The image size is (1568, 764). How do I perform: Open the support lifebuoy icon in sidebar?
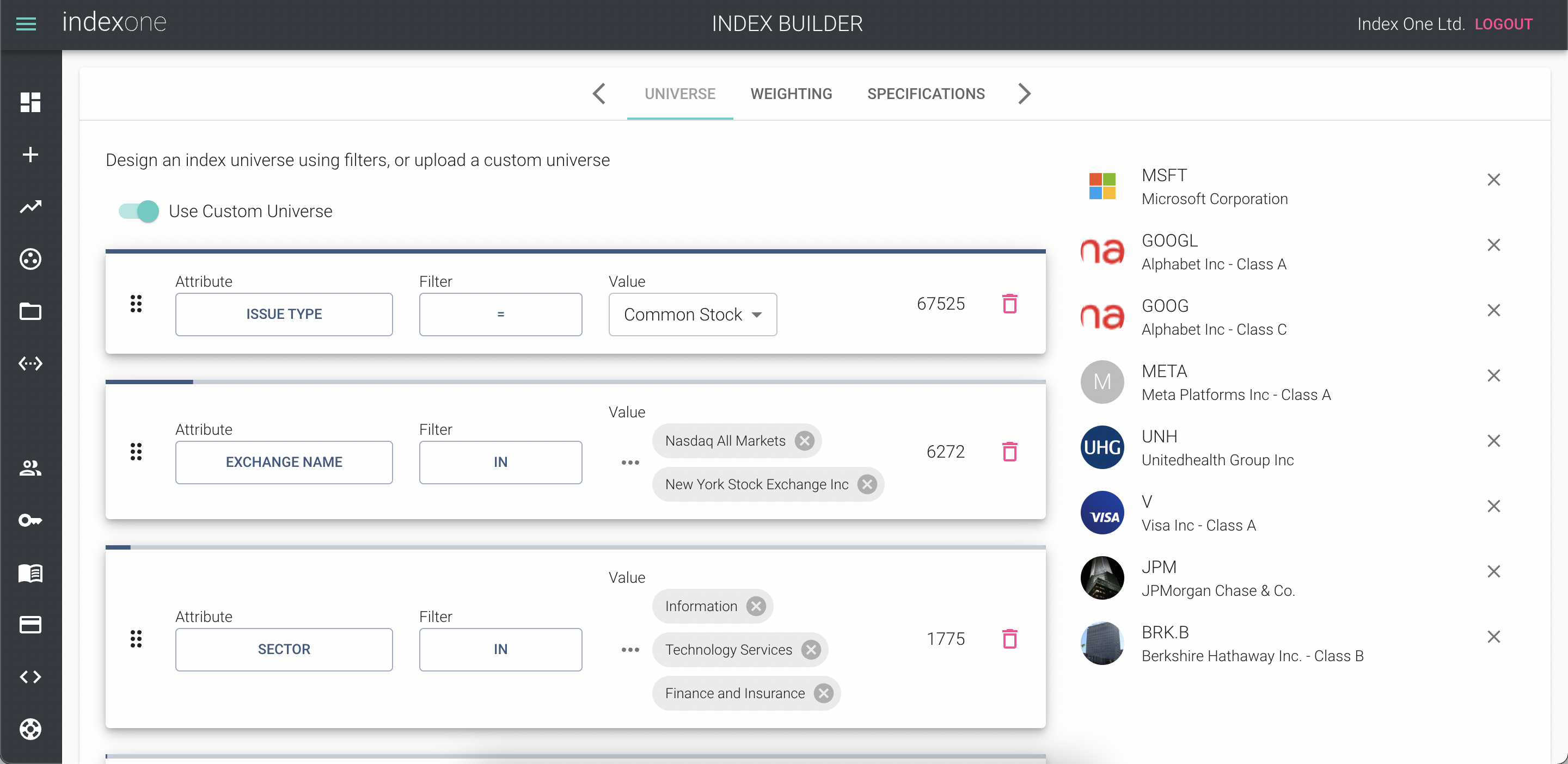30,729
